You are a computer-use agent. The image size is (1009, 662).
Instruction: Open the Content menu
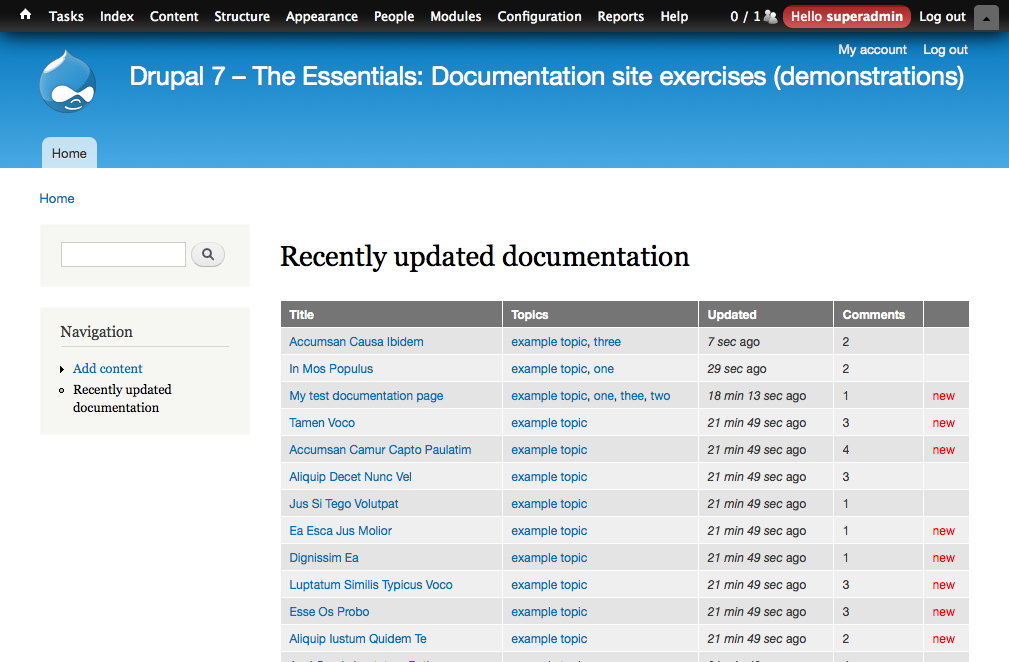pos(174,16)
